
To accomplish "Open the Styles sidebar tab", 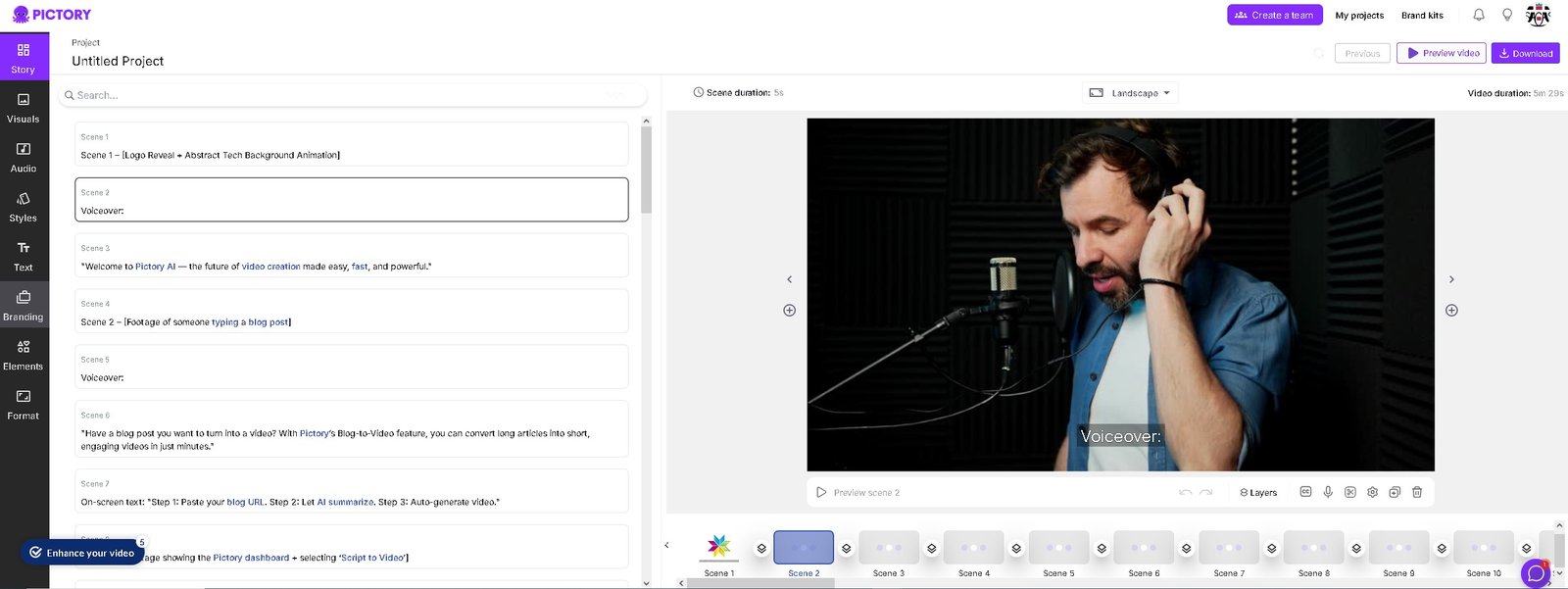I will [24, 207].
